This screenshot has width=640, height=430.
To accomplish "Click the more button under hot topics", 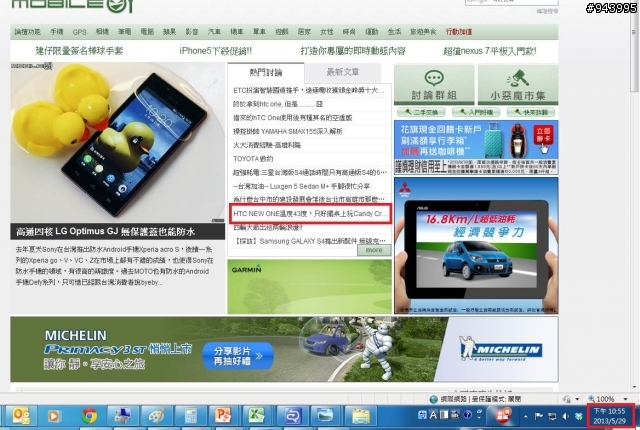I will click(374, 250).
